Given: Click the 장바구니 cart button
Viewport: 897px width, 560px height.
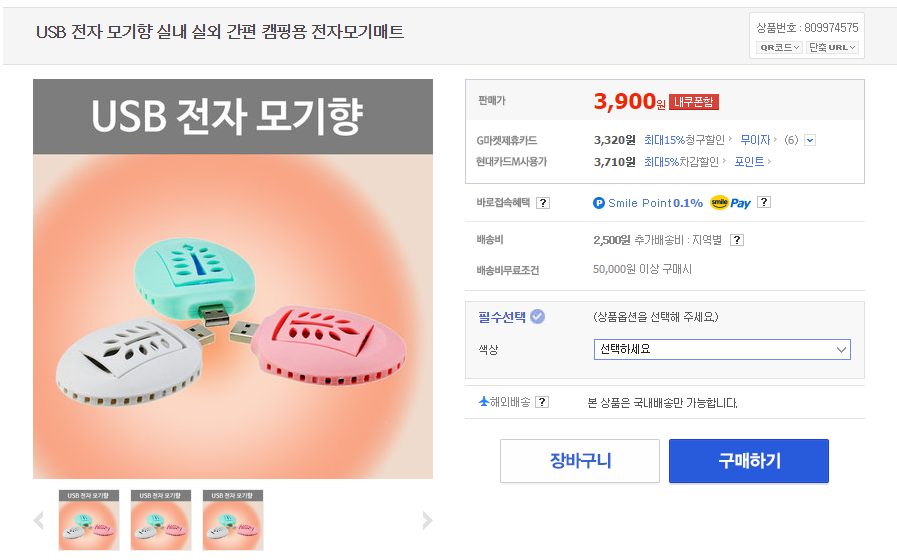Looking at the screenshot, I should [580, 461].
